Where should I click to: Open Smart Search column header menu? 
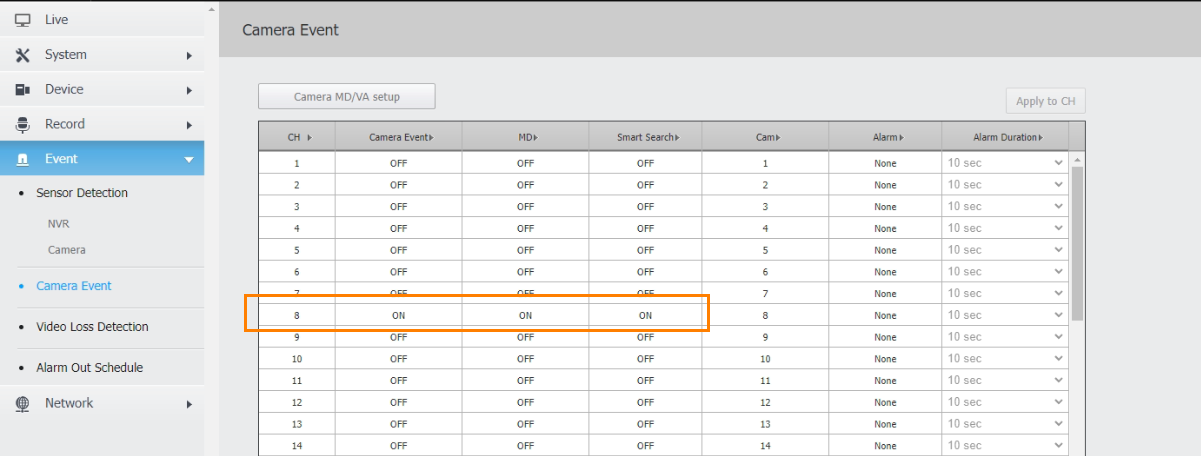tap(648, 137)
